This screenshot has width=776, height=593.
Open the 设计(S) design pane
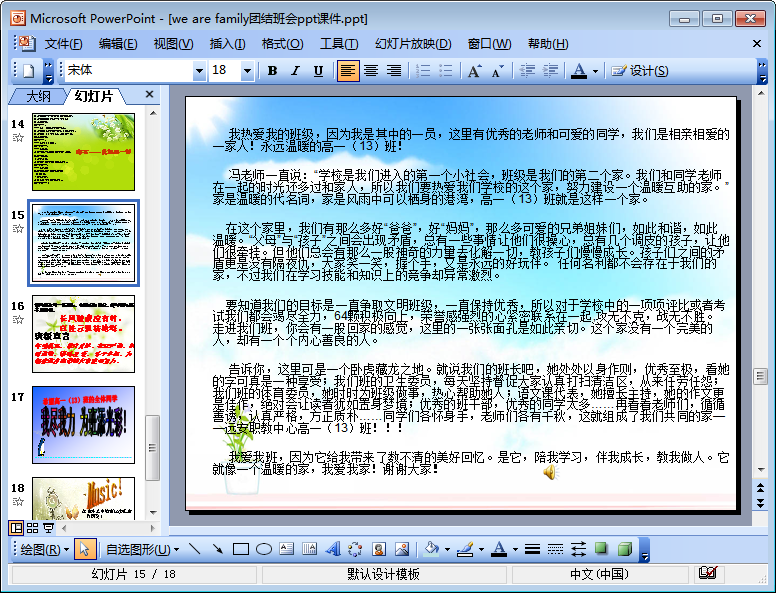pos(640,71)
